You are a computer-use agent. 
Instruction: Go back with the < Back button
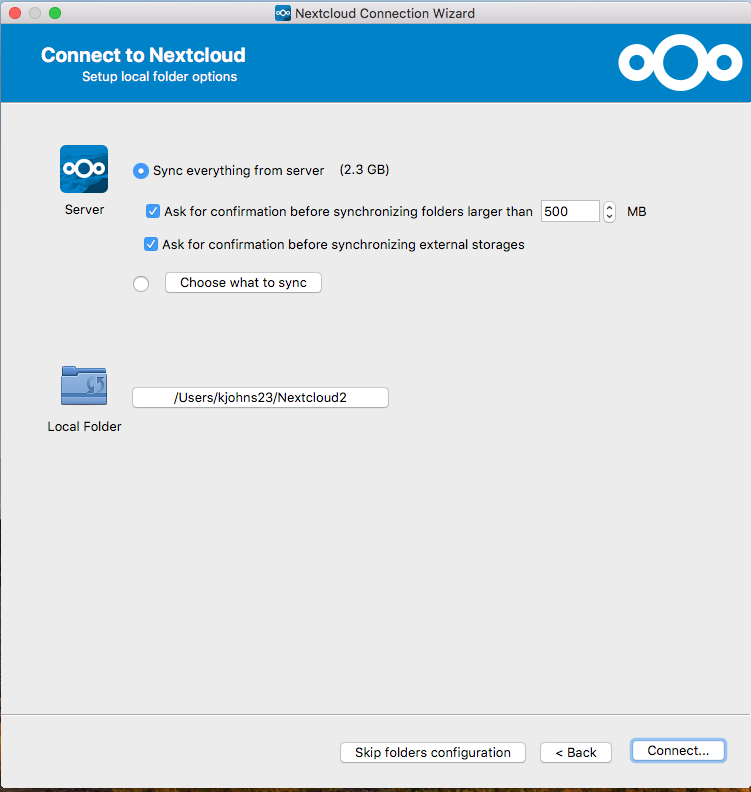point(575,752)
